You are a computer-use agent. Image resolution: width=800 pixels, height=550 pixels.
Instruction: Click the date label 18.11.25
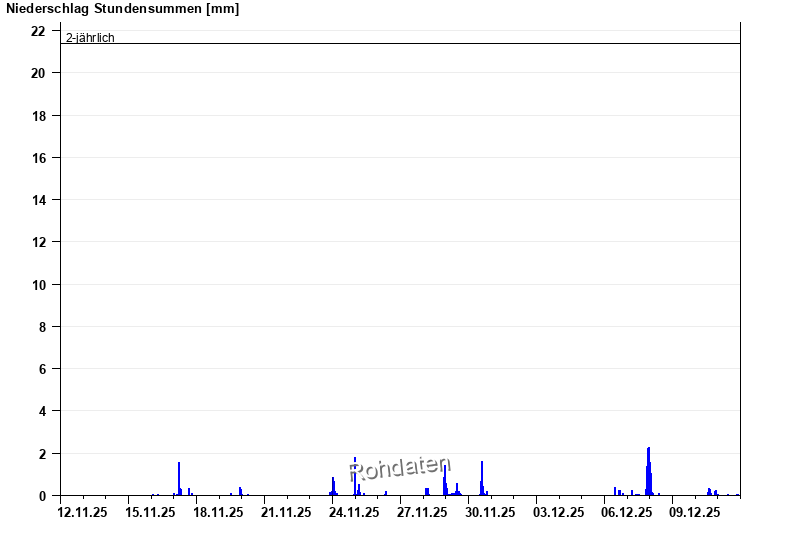click(218, 512)
